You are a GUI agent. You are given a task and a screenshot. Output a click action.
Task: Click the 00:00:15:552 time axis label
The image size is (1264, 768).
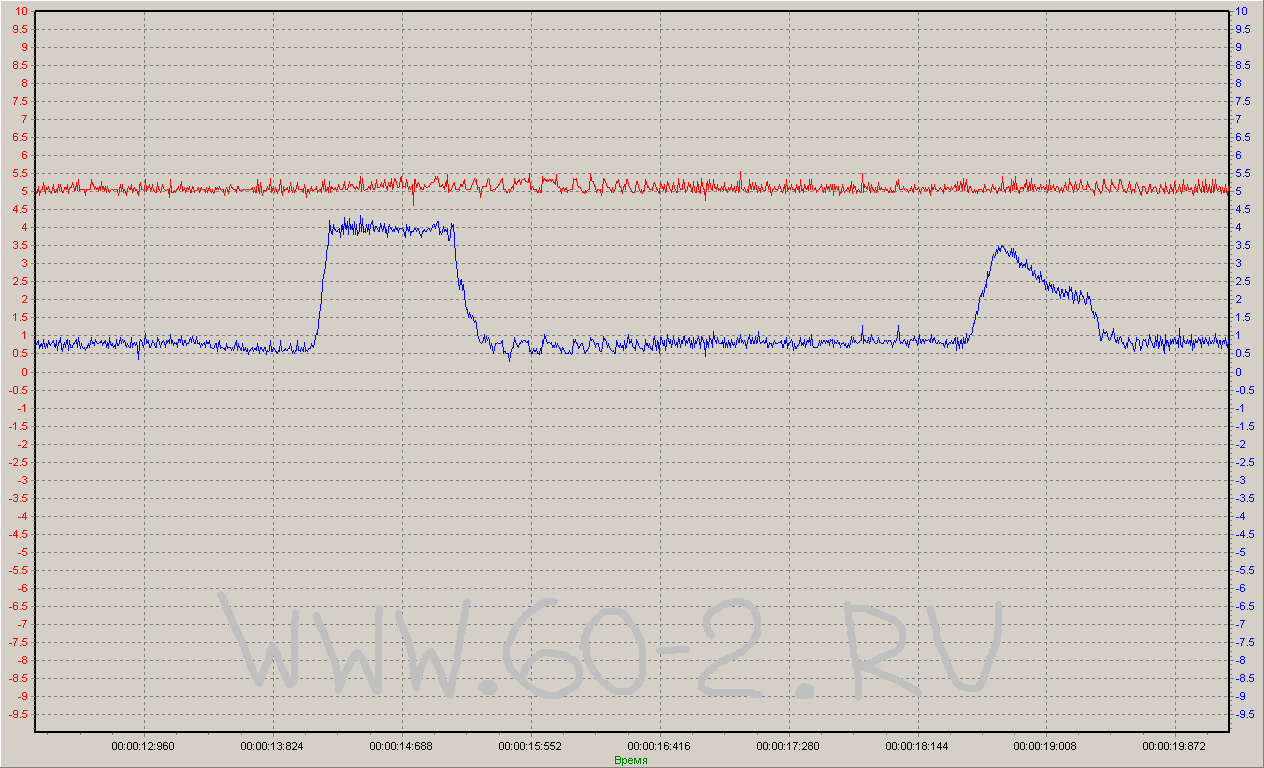(530, 746)
